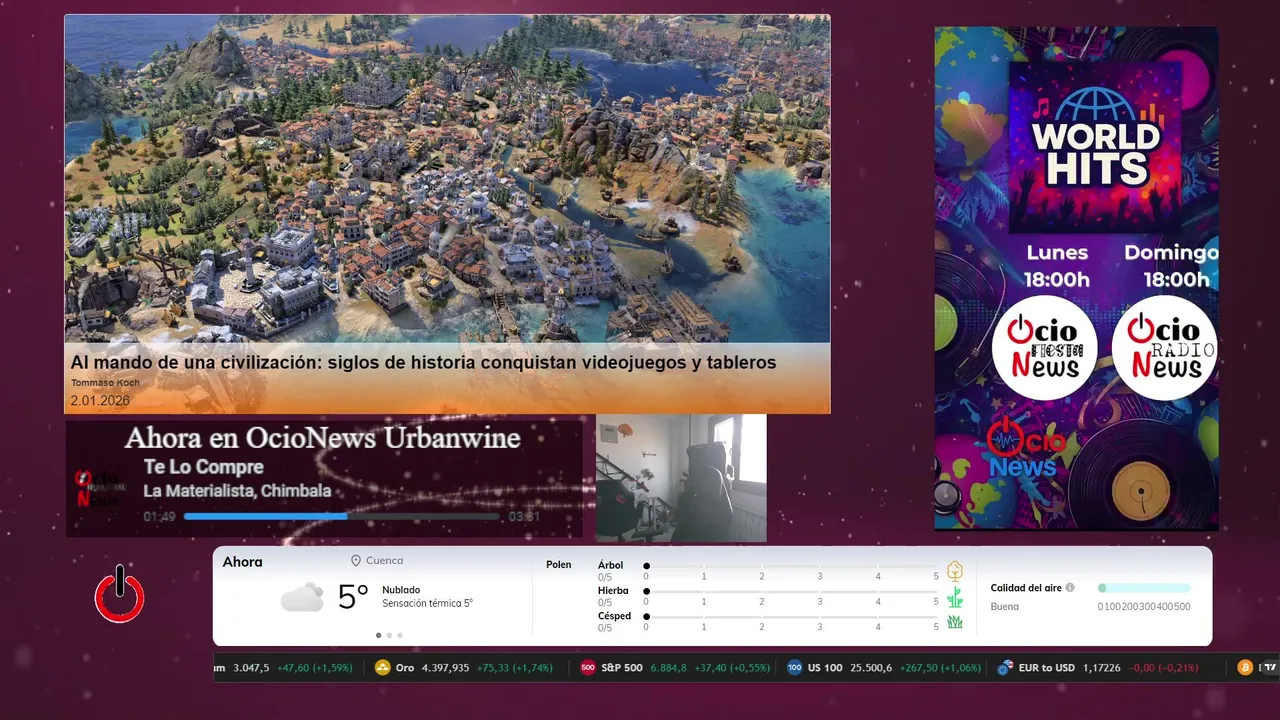Select the second weather carousel dot
The width and height of the screenshot is (1280, 720).
389,635
